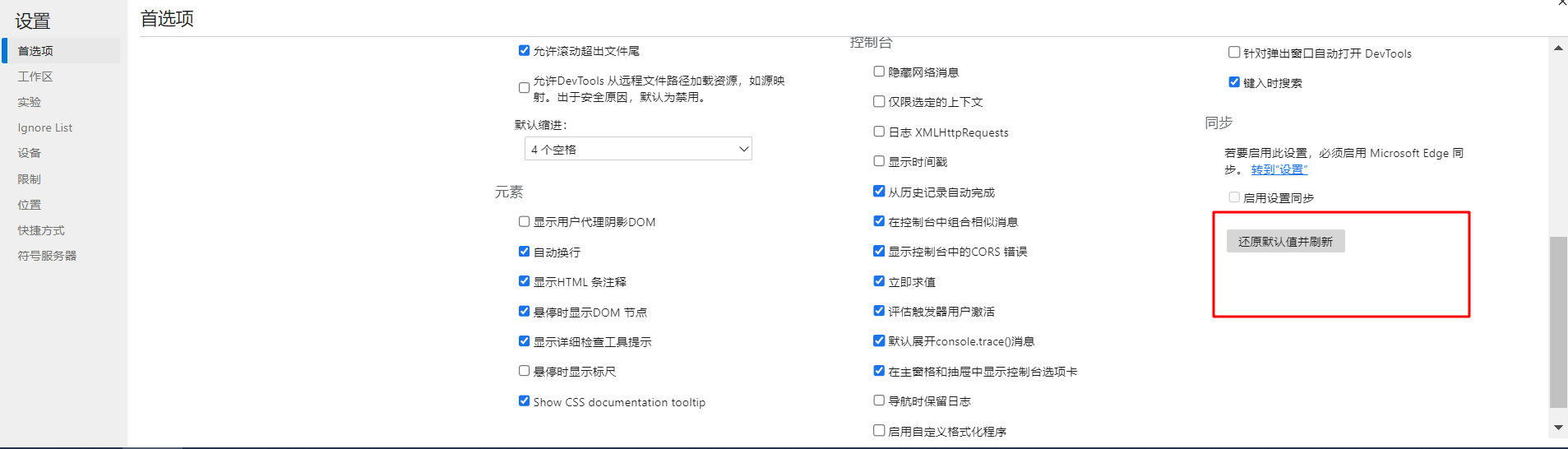The image size is (1568, 449).
Task: Check 显示时间戳 option
Action: point(879,161)
